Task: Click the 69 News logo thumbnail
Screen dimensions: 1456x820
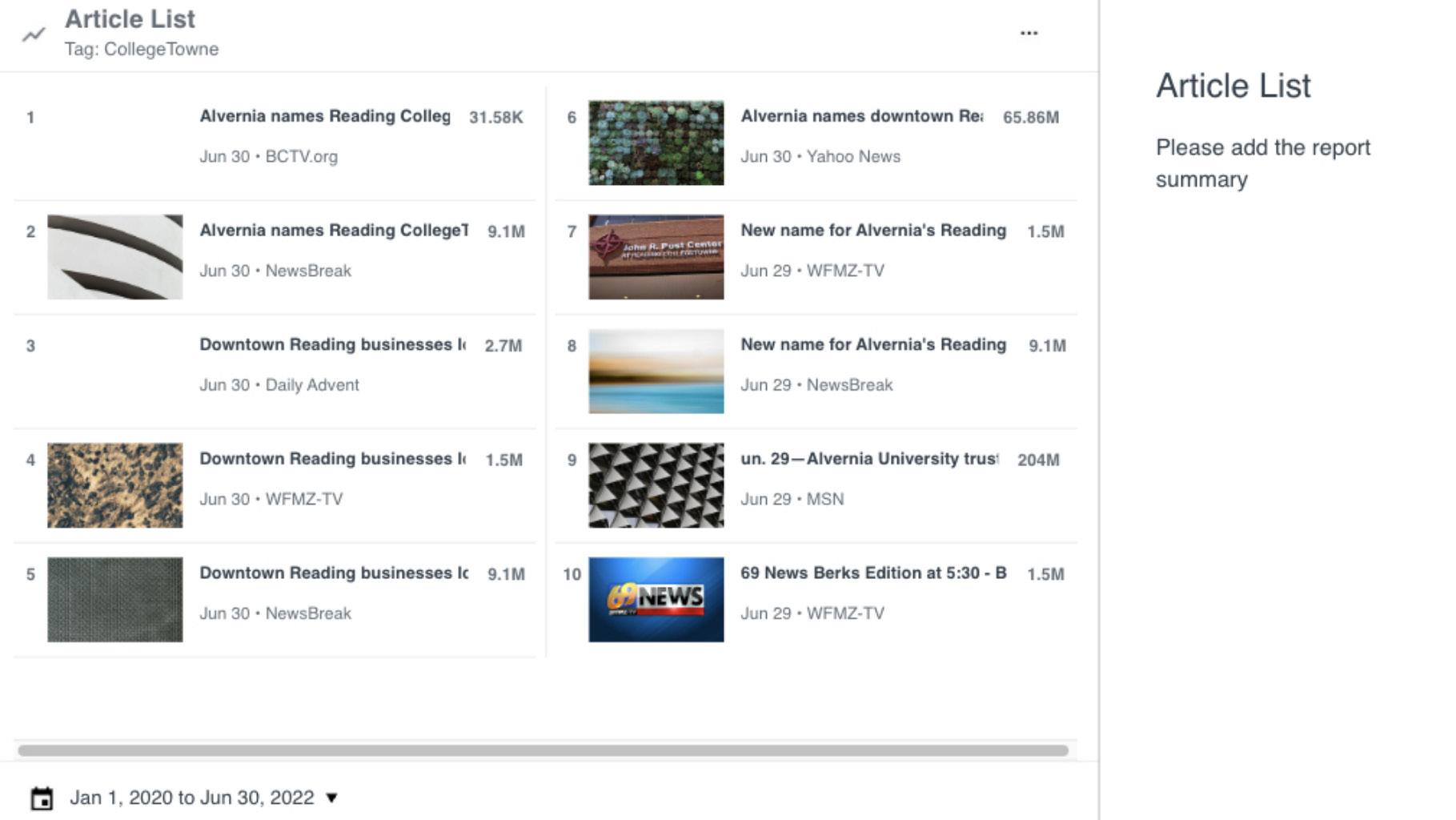Action: [656, 600]
